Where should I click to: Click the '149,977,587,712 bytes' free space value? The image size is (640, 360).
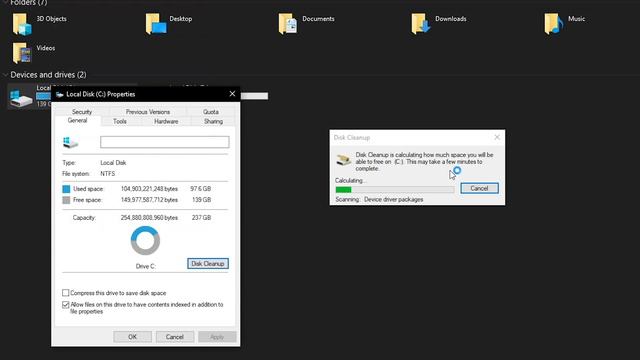pyautogui.click(x=149, y=200)
